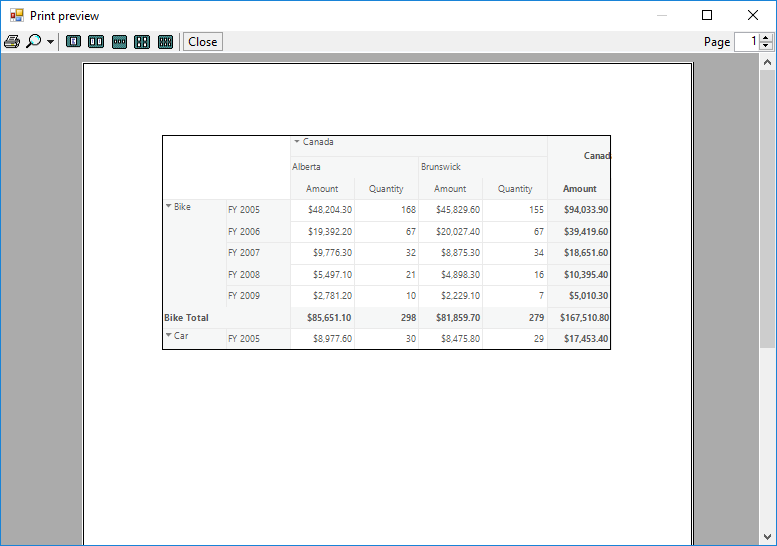Maximize the Print preview window
This screenshot has width=777, height=546.
pyautogui.click(x=707, y=15)
